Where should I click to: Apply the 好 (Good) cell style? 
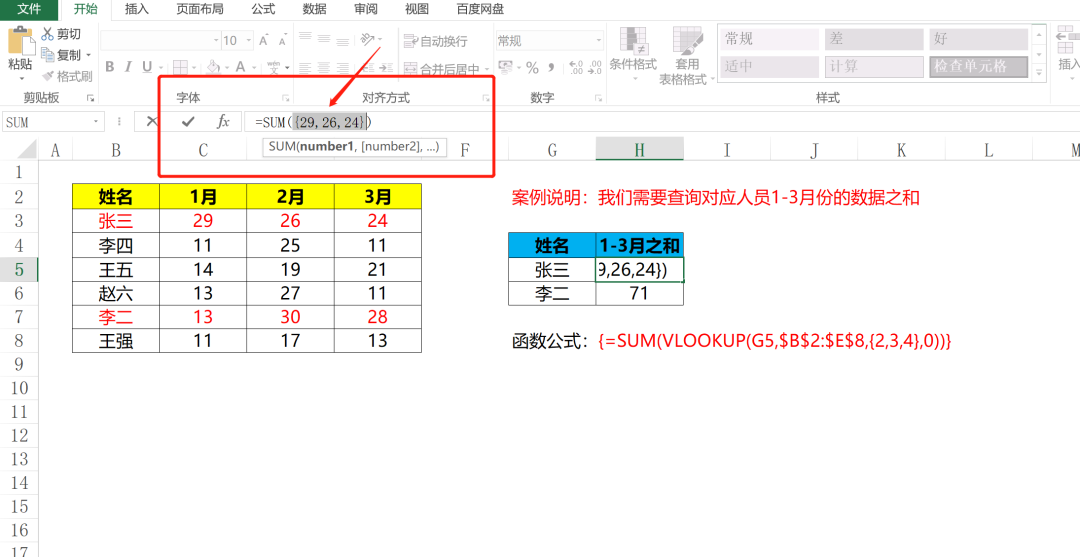978,39
